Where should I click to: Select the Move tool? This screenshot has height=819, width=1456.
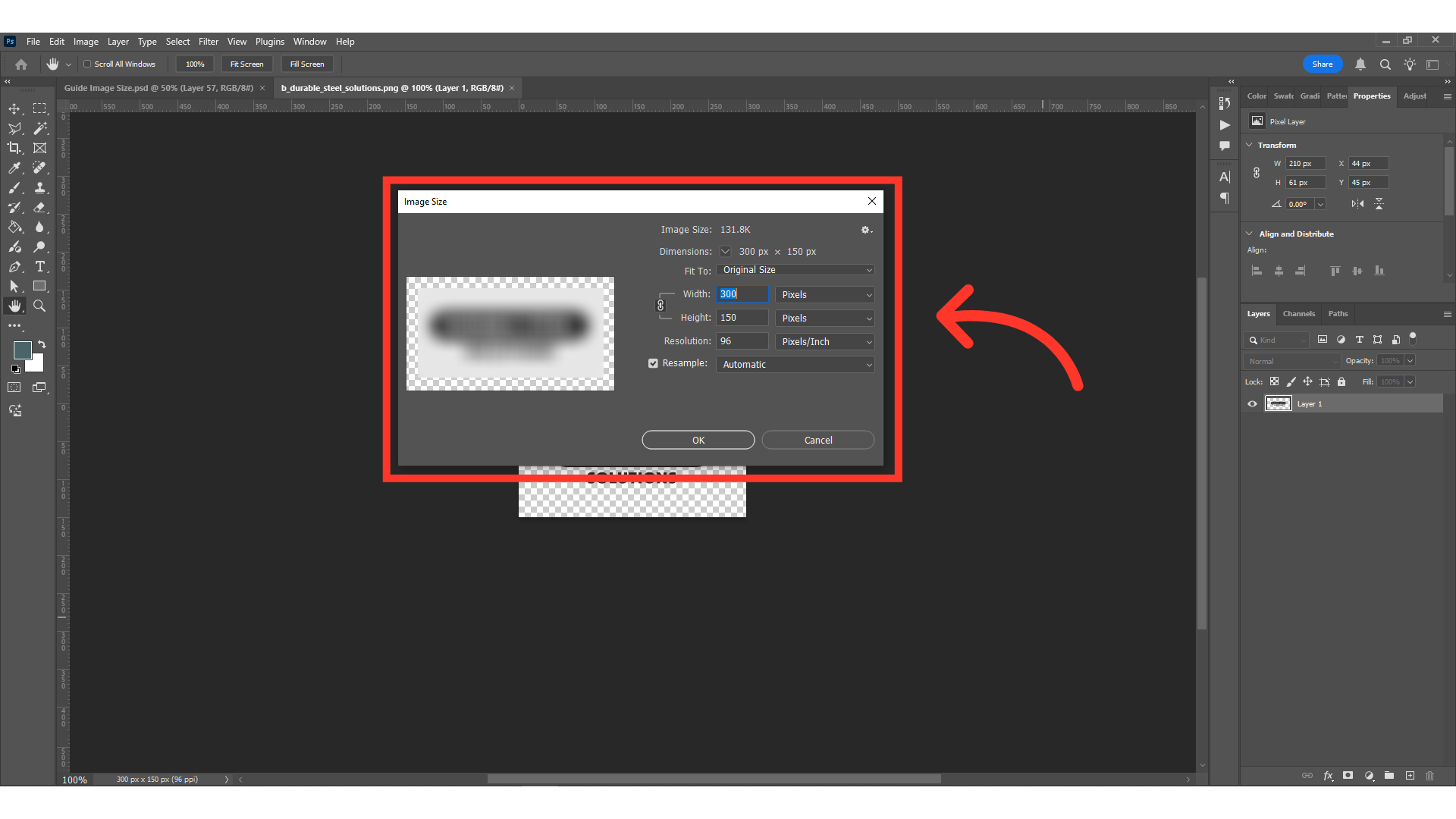14,108
